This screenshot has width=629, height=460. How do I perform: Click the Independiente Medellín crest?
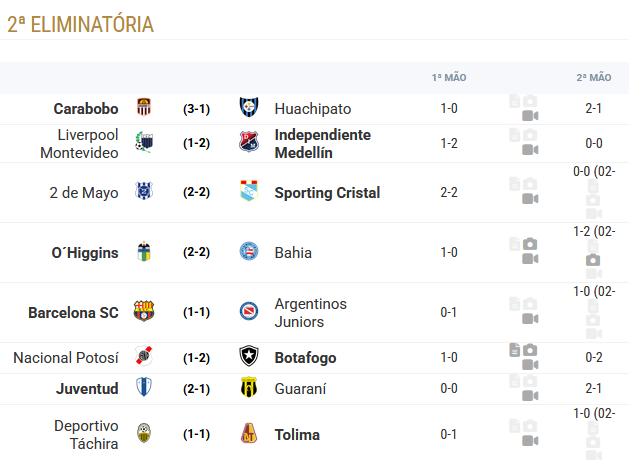249,143
